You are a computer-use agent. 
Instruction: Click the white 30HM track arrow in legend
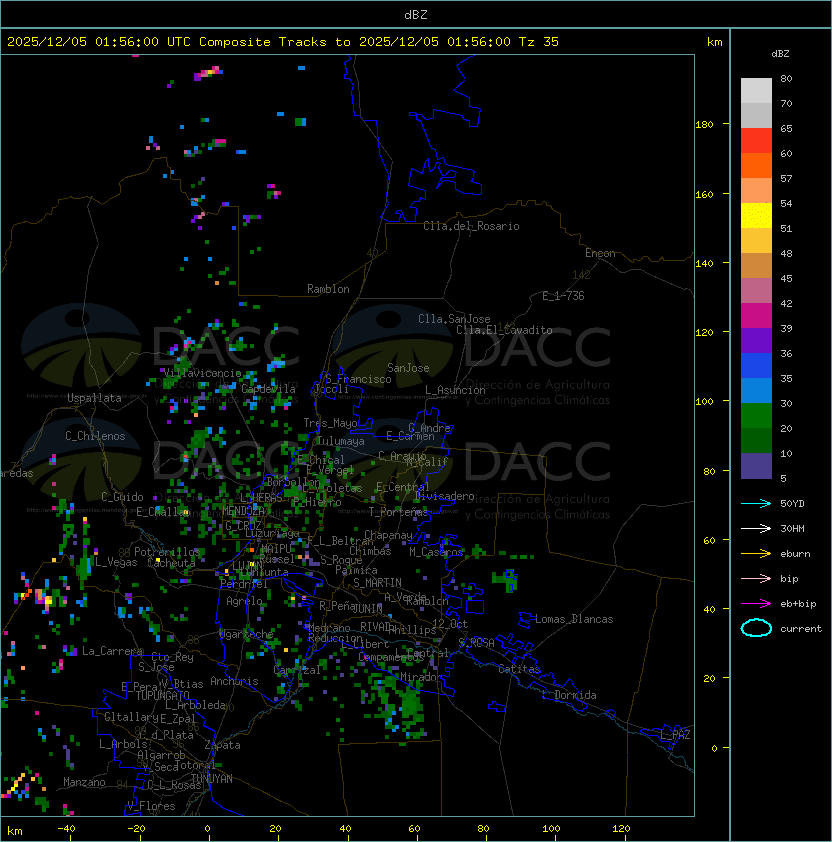pos(756,529)
